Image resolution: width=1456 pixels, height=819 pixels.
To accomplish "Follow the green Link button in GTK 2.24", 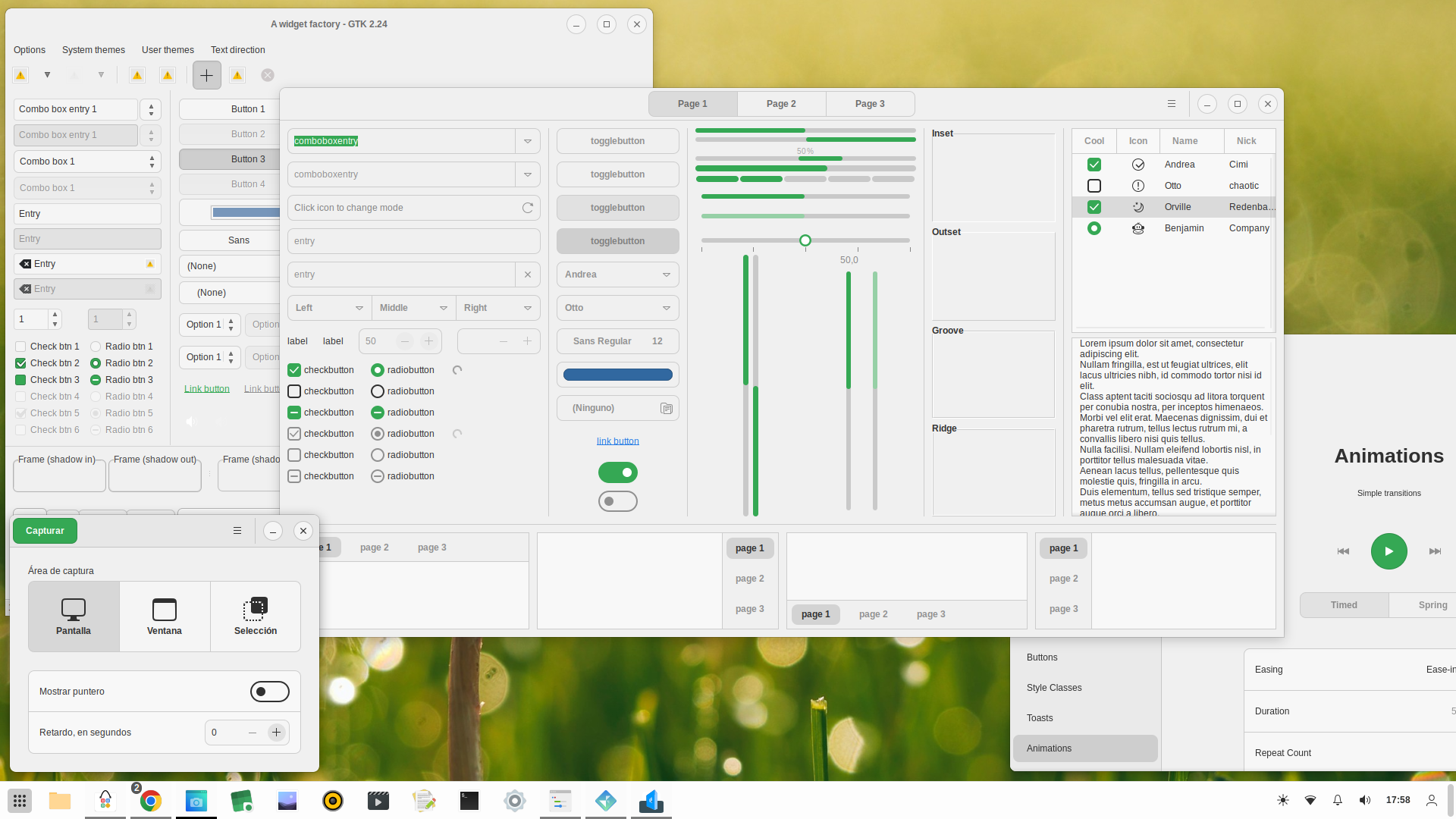I will (207, 389).
